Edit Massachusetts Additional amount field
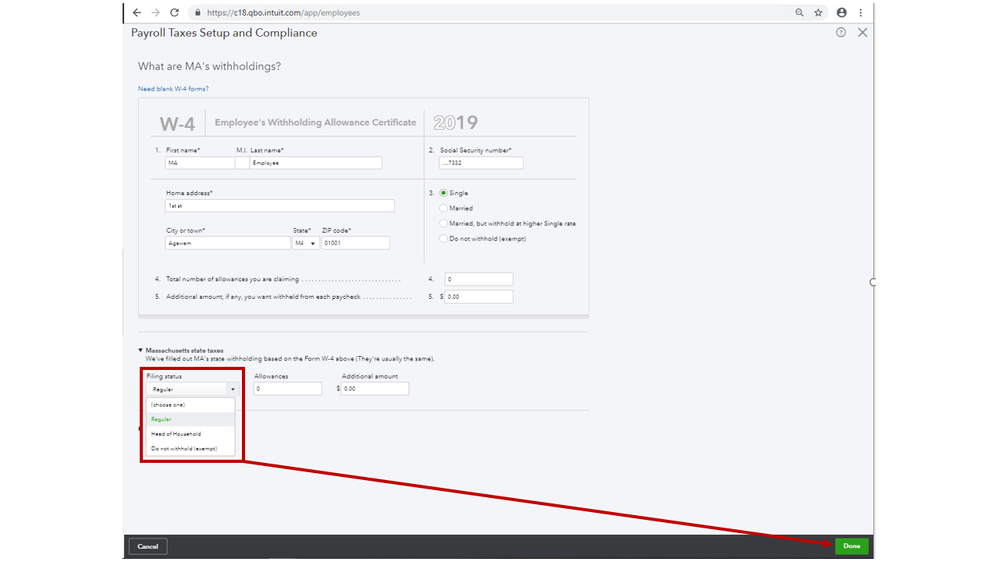The width and height of the screenshot is (999, 562). point(375,389)
